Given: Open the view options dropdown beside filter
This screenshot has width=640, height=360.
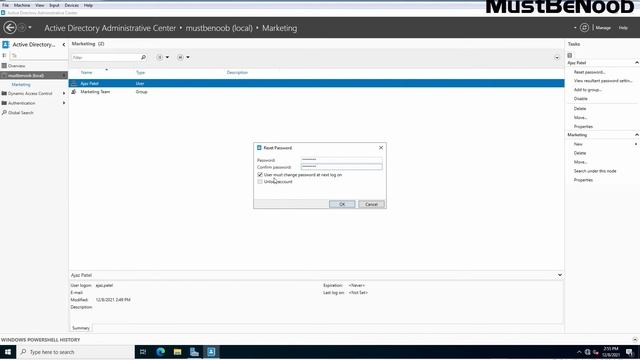Looking at the screenshot, I should (163, 58).
